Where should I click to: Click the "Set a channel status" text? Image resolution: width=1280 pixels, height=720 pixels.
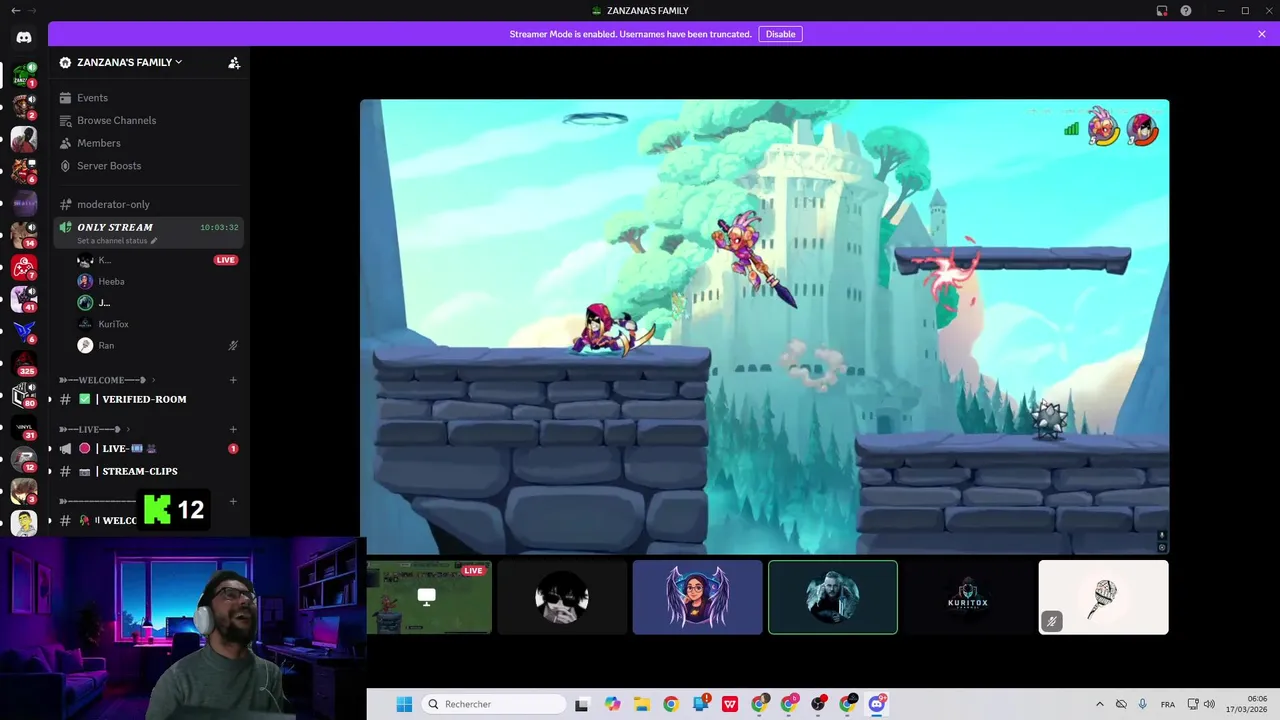coord(112,241)
